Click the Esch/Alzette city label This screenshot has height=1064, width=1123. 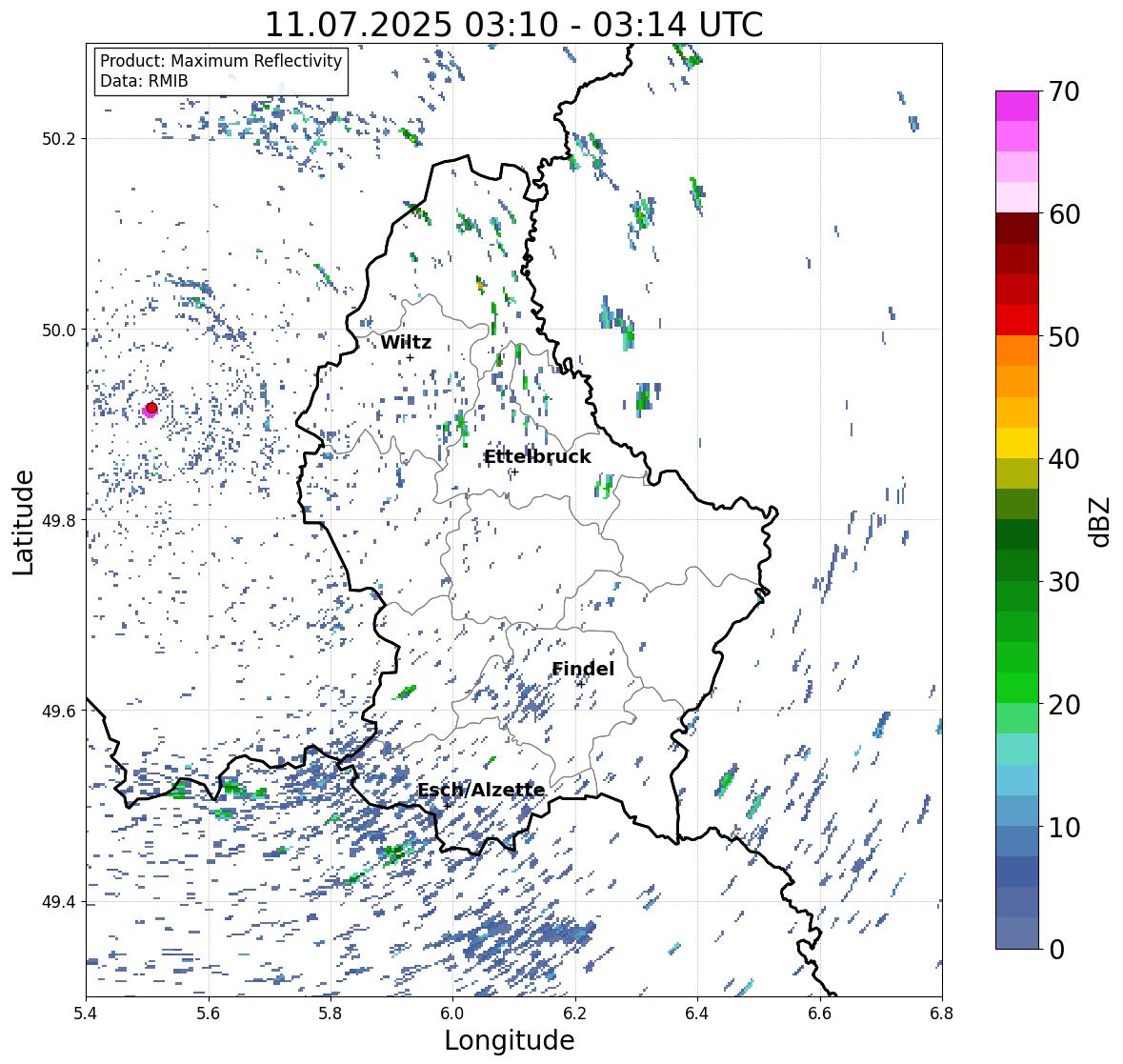481,790
